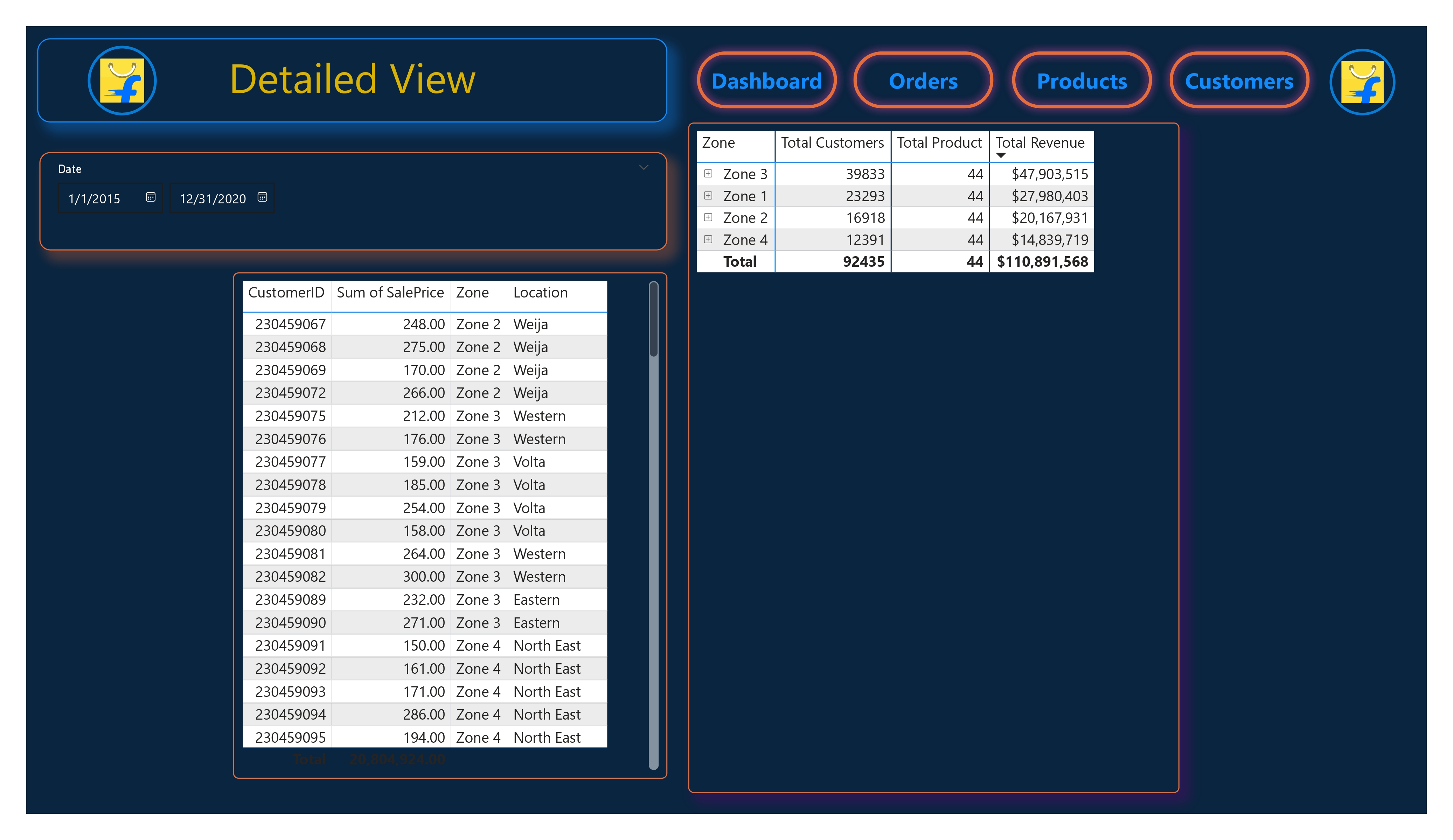Viewport: 1453px width, 840px height.
Task: Click the Flipkart logo in the top-right corner
Action: [x=1362, y=82]
